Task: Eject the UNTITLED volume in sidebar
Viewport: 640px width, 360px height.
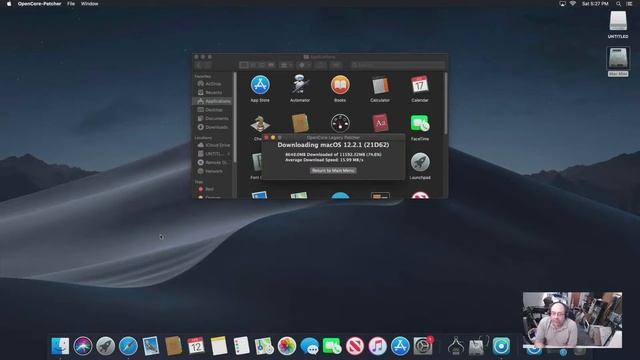Action: click(x=229, y=154)
